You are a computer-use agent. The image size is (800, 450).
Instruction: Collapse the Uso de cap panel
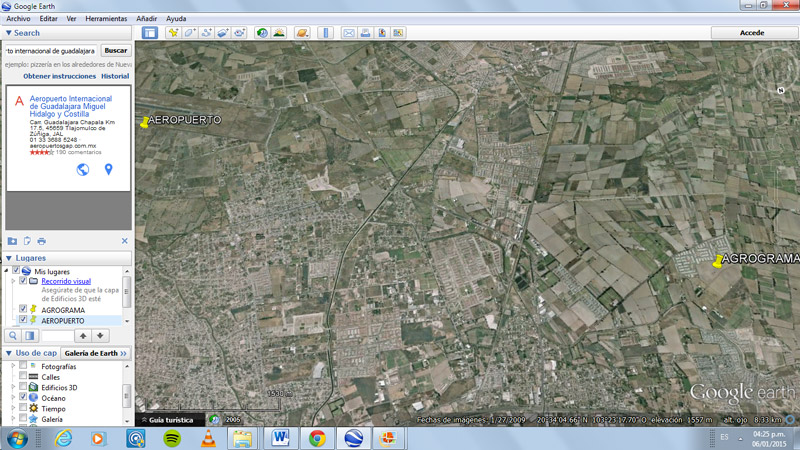[x=8, y=353]
